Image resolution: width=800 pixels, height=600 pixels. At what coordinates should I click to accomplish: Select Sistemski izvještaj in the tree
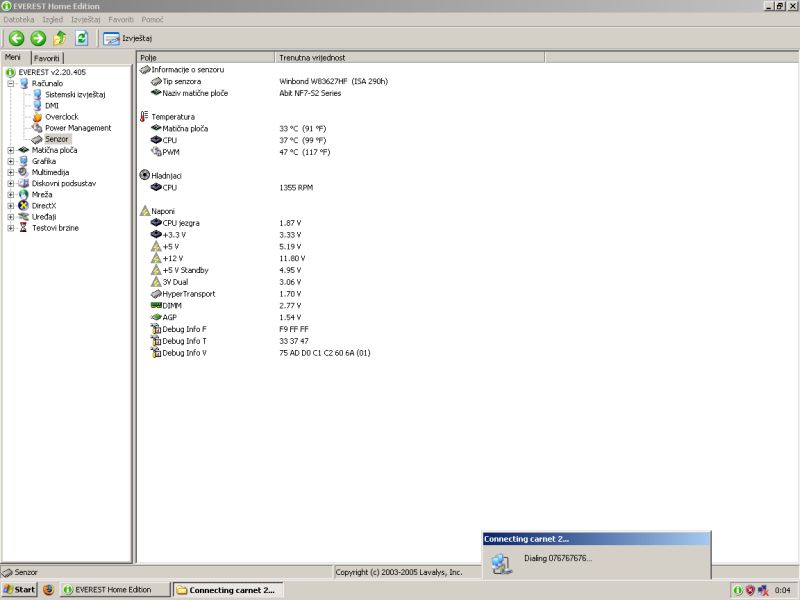click(x=74, y=95)
